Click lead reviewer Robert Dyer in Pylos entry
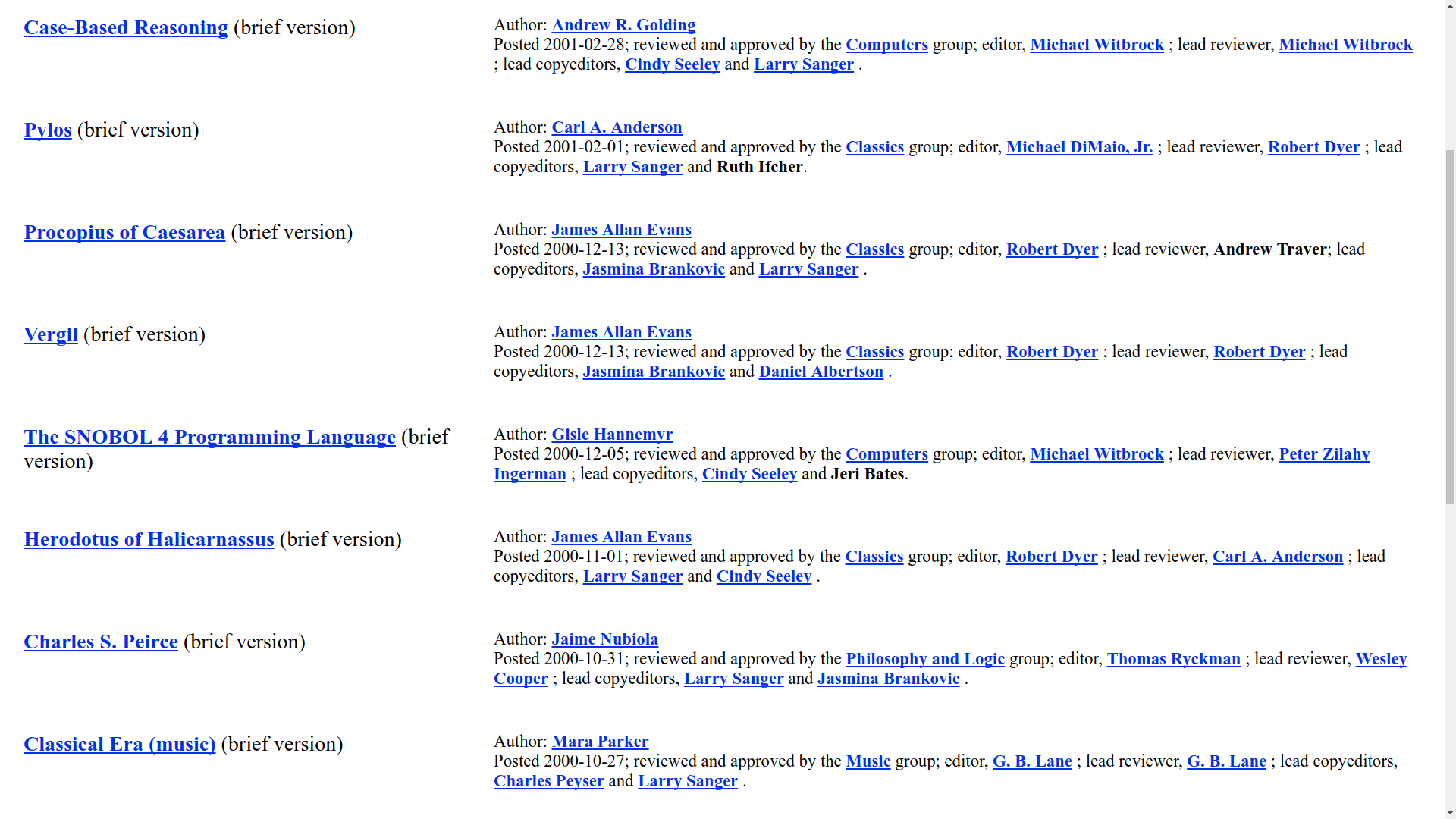The image size is (1456, 819). [1313, 147]
